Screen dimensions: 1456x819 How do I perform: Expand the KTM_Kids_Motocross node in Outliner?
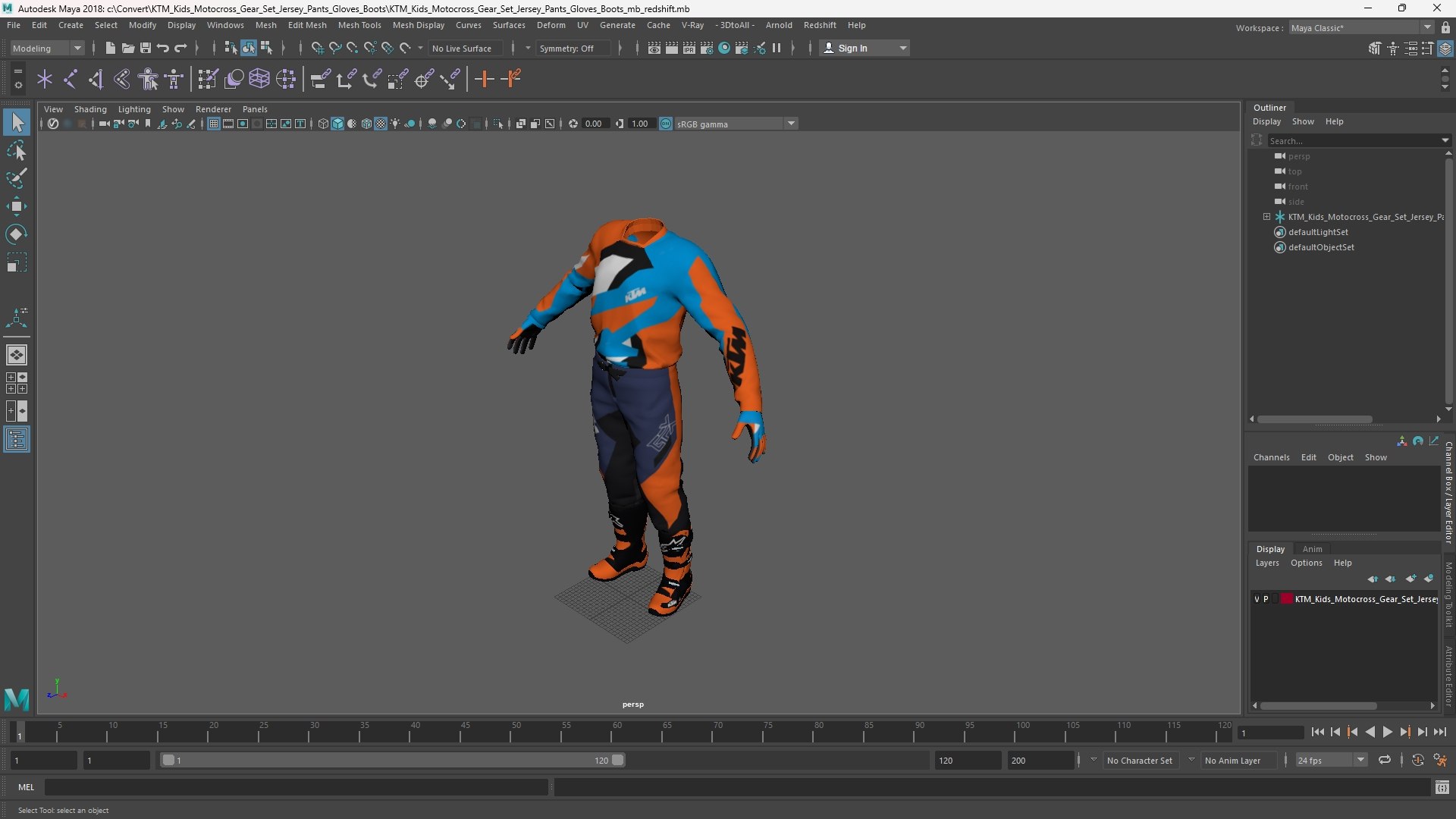(1266, 217)
